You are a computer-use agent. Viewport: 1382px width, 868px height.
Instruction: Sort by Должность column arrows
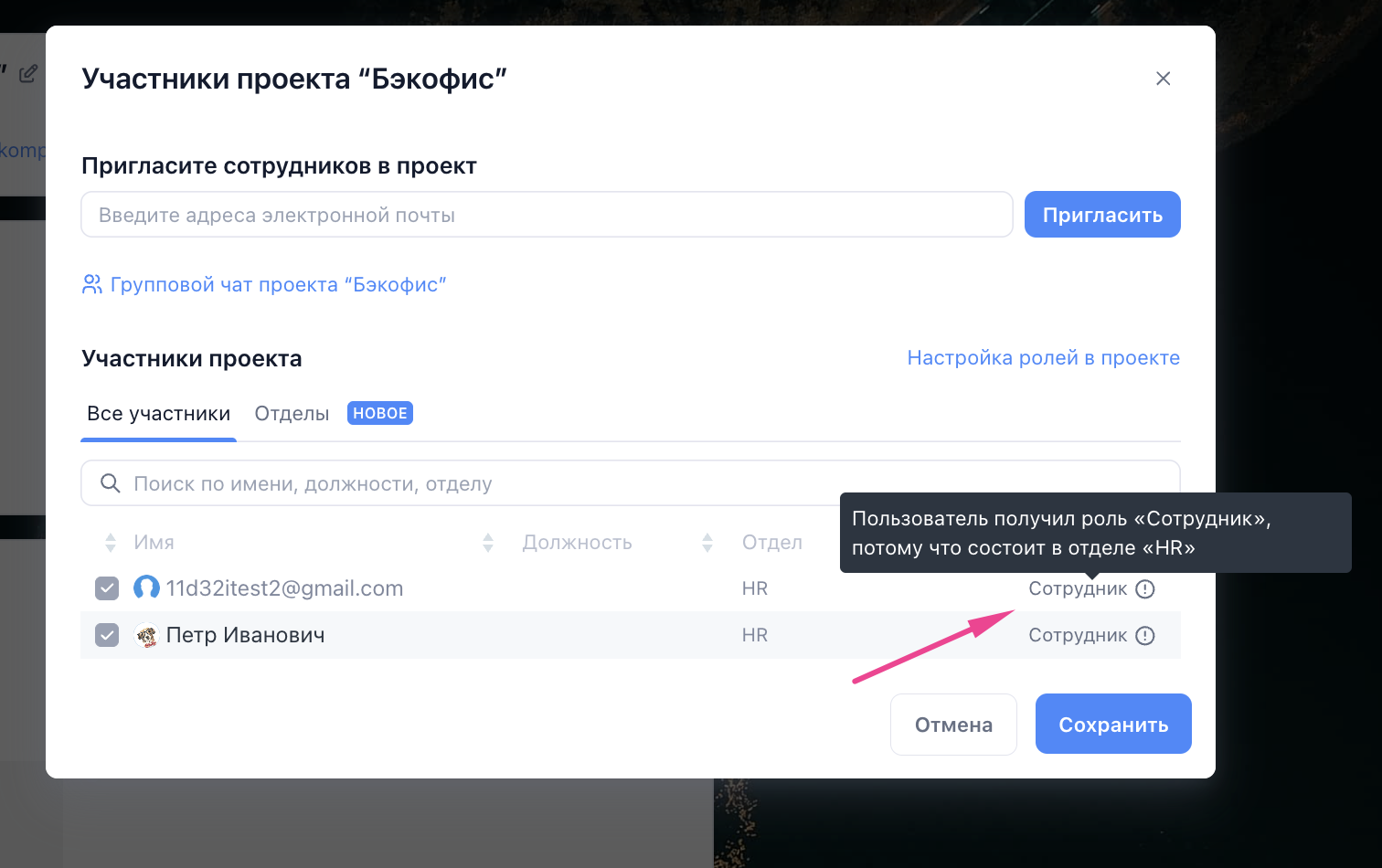pos(488,543)
